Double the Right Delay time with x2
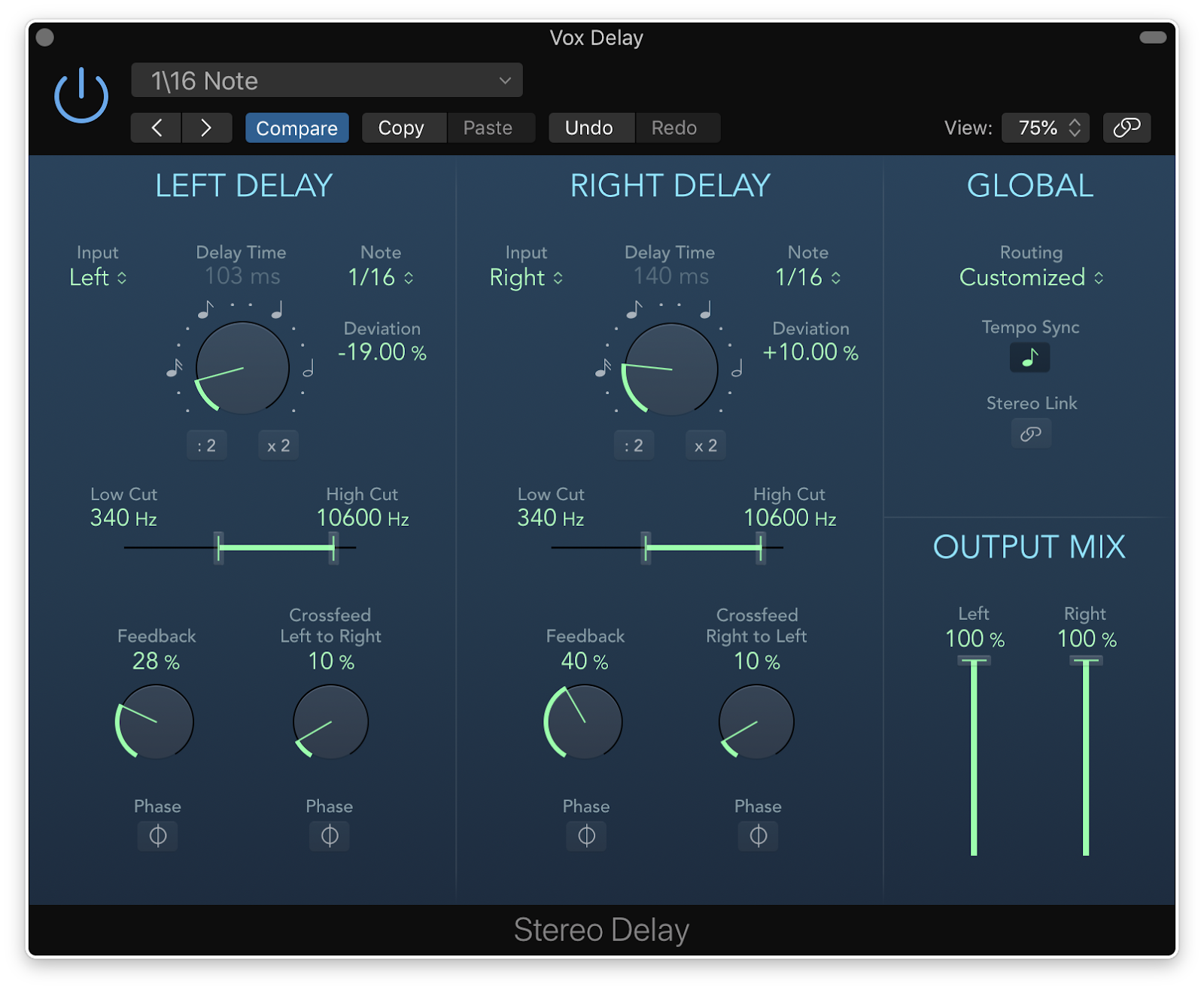1204x990 pixels. tap(706, 445)
